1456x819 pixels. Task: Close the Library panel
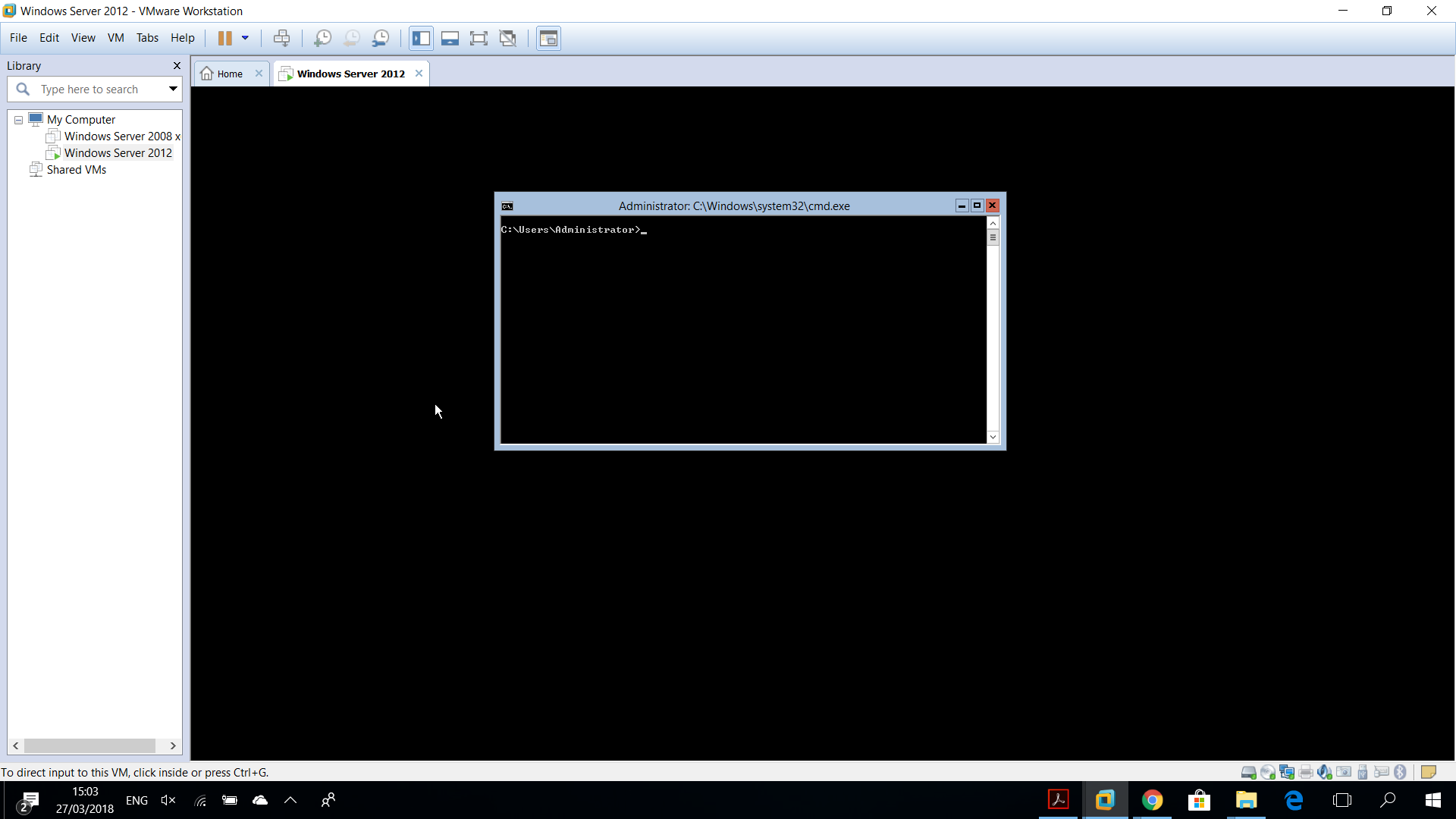[x=177, y=66]
